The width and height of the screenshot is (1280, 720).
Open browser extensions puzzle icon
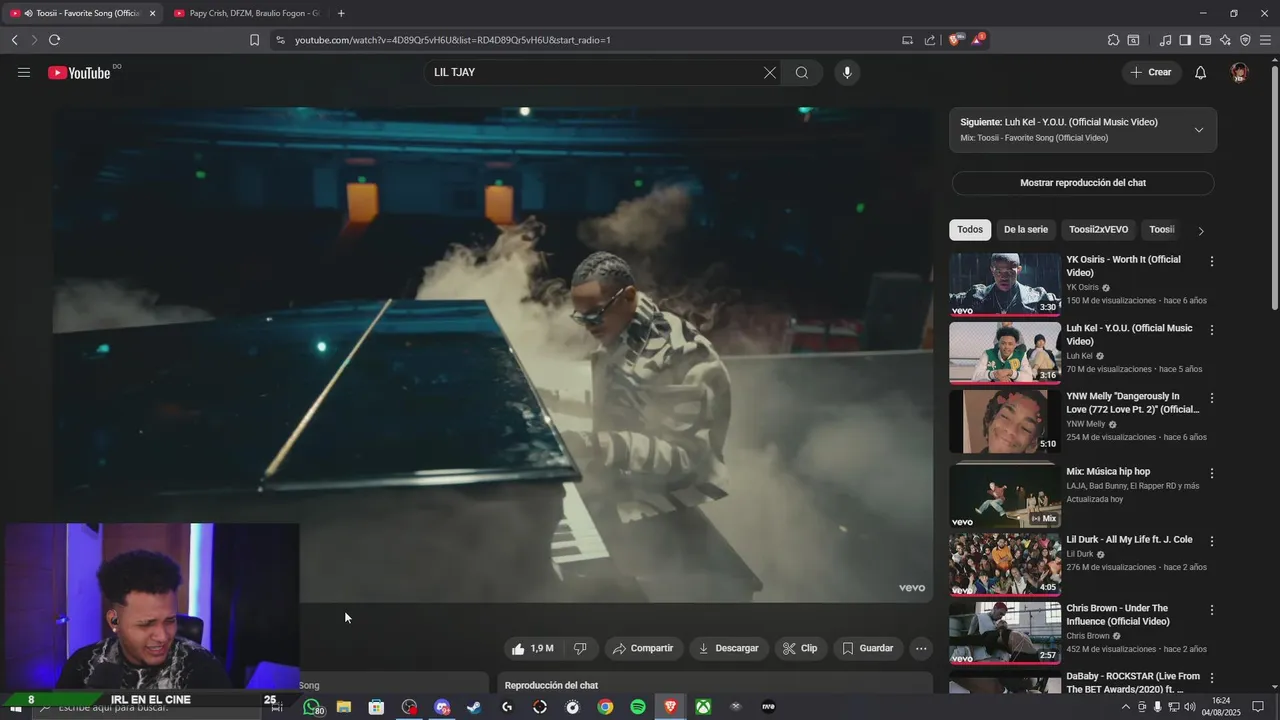1113,40
